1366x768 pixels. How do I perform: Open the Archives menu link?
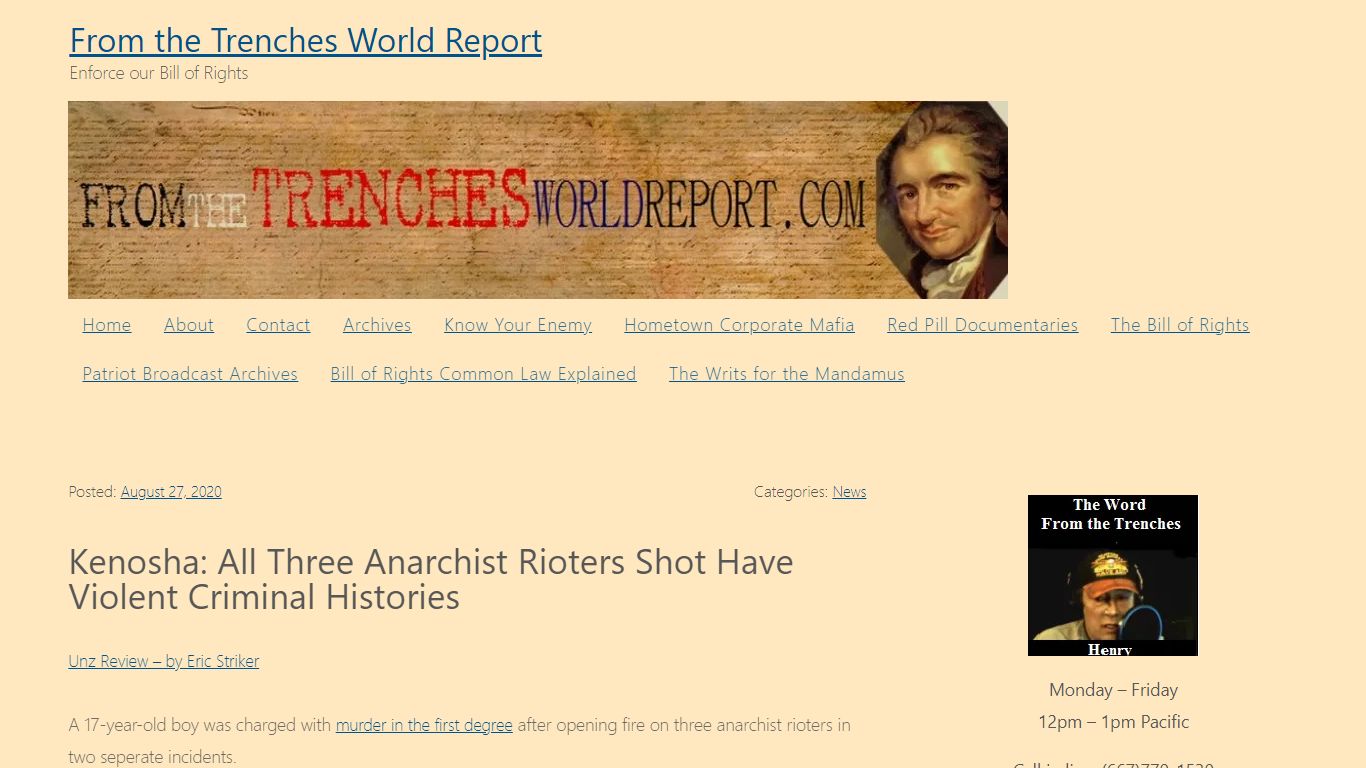[377, 325]
